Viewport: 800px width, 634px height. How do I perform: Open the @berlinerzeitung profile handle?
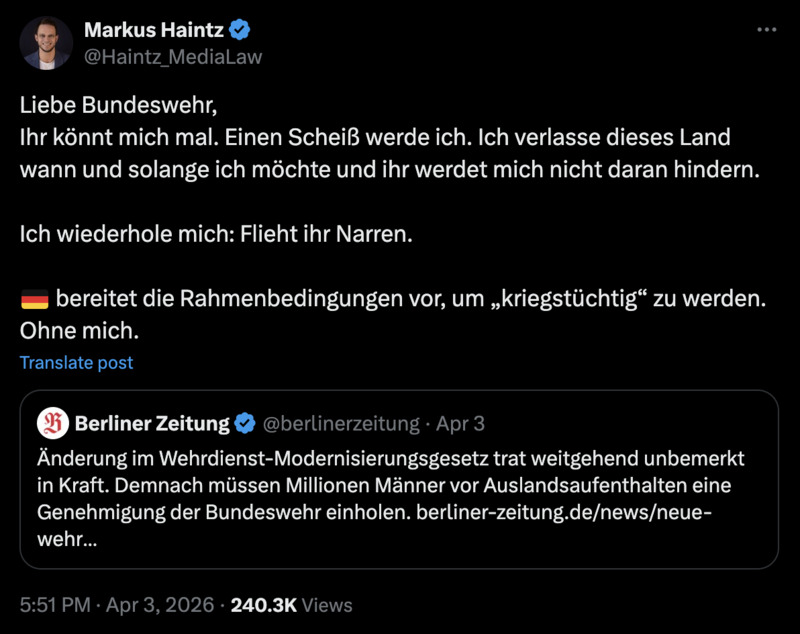(342, 422)
